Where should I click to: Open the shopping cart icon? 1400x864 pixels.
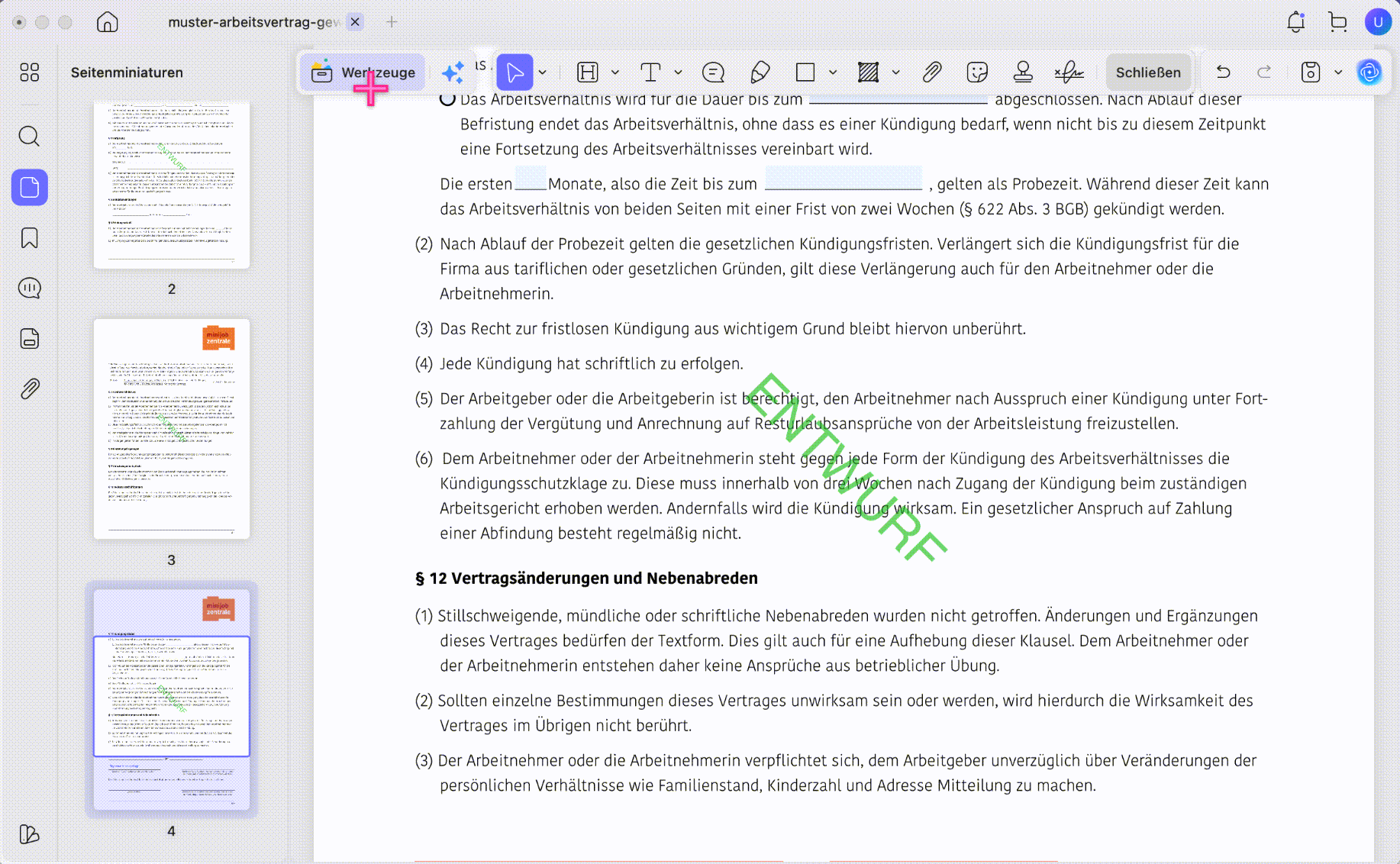click(x=1337, y=22)
